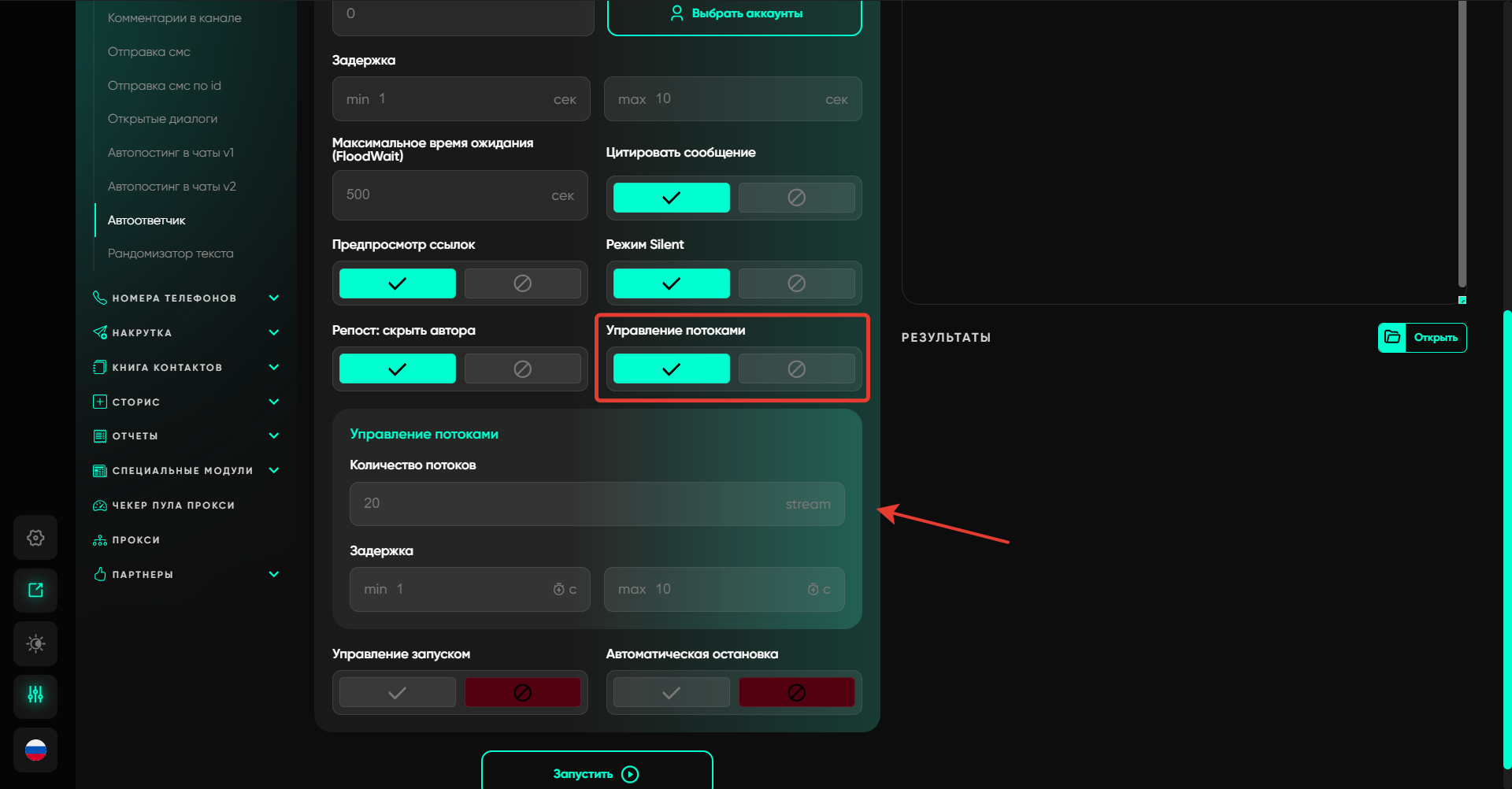Open Рандомизатор текста menu item

pos(170,254)
